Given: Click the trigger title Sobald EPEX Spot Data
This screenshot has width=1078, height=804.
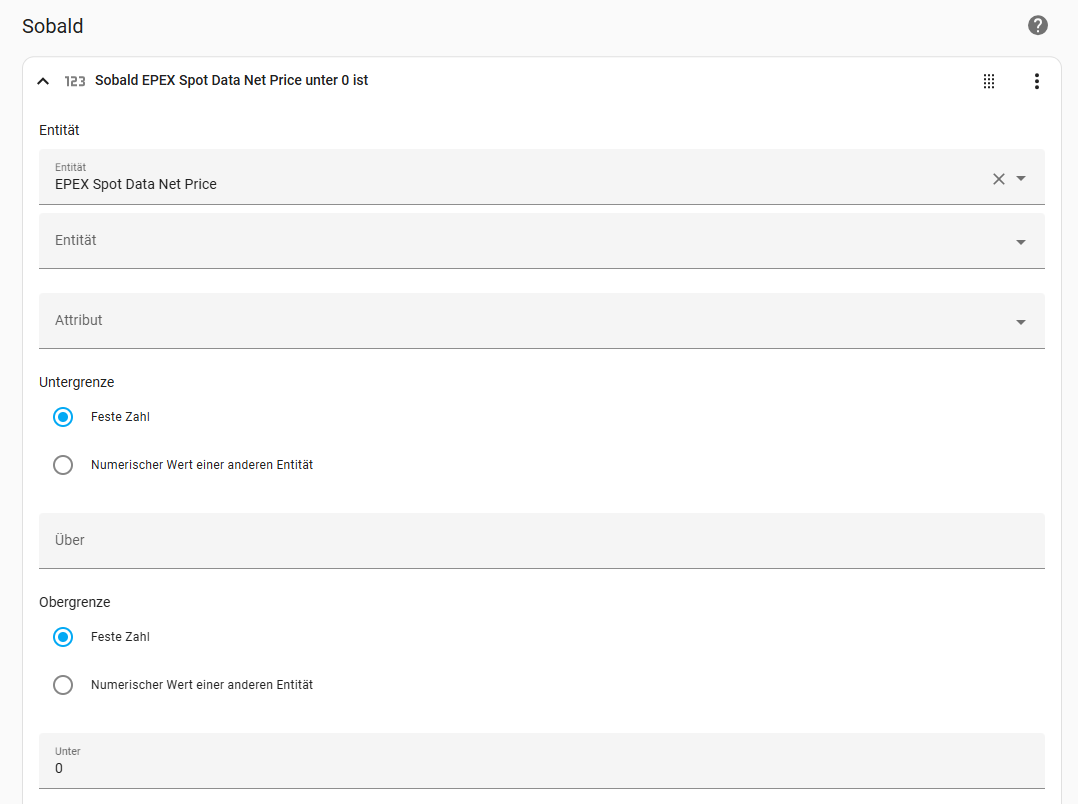Looking at the screenshot, I should pyautogui.click(x=231, y=81).
